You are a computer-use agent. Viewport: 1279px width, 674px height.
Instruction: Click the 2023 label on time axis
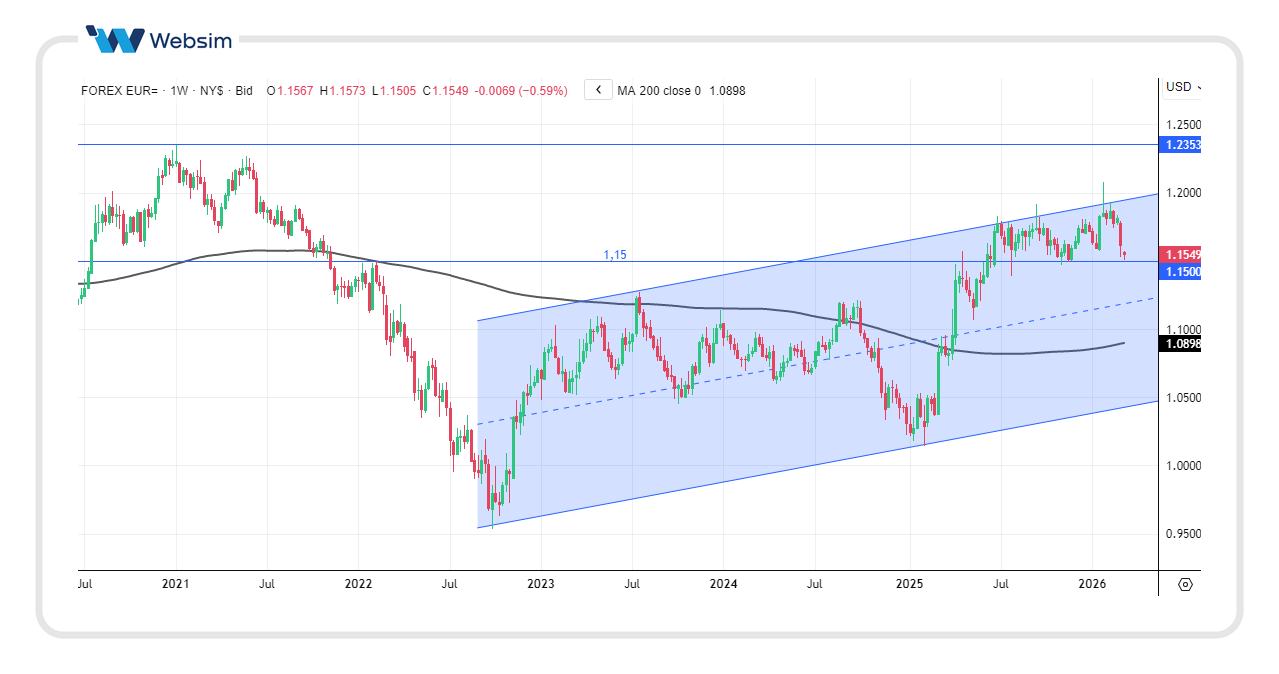[540, 583]
